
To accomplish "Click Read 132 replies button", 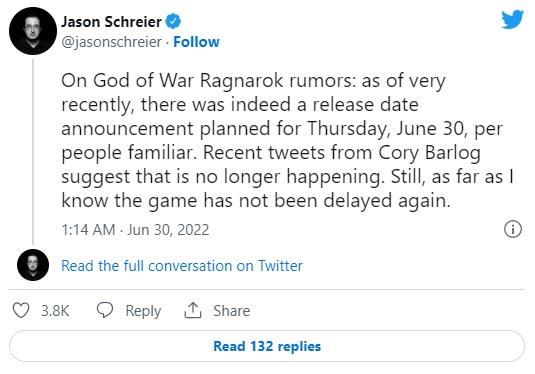I will [x=267, y=346].
